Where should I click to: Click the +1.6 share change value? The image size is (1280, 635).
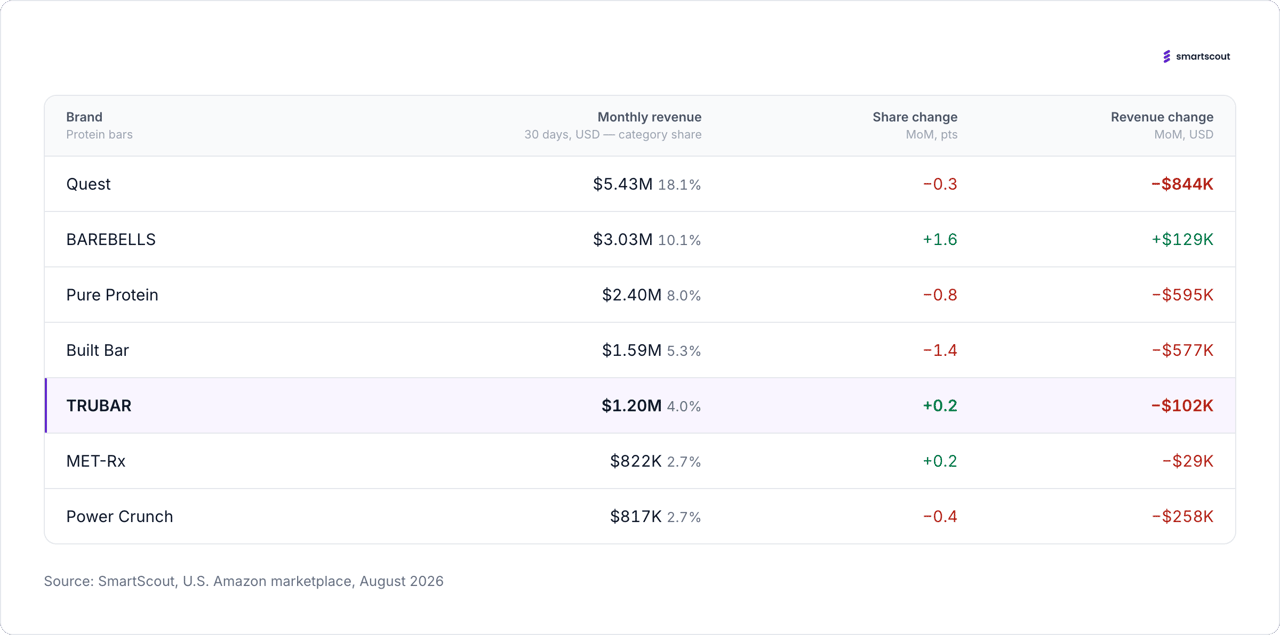[x=940, y=240]
